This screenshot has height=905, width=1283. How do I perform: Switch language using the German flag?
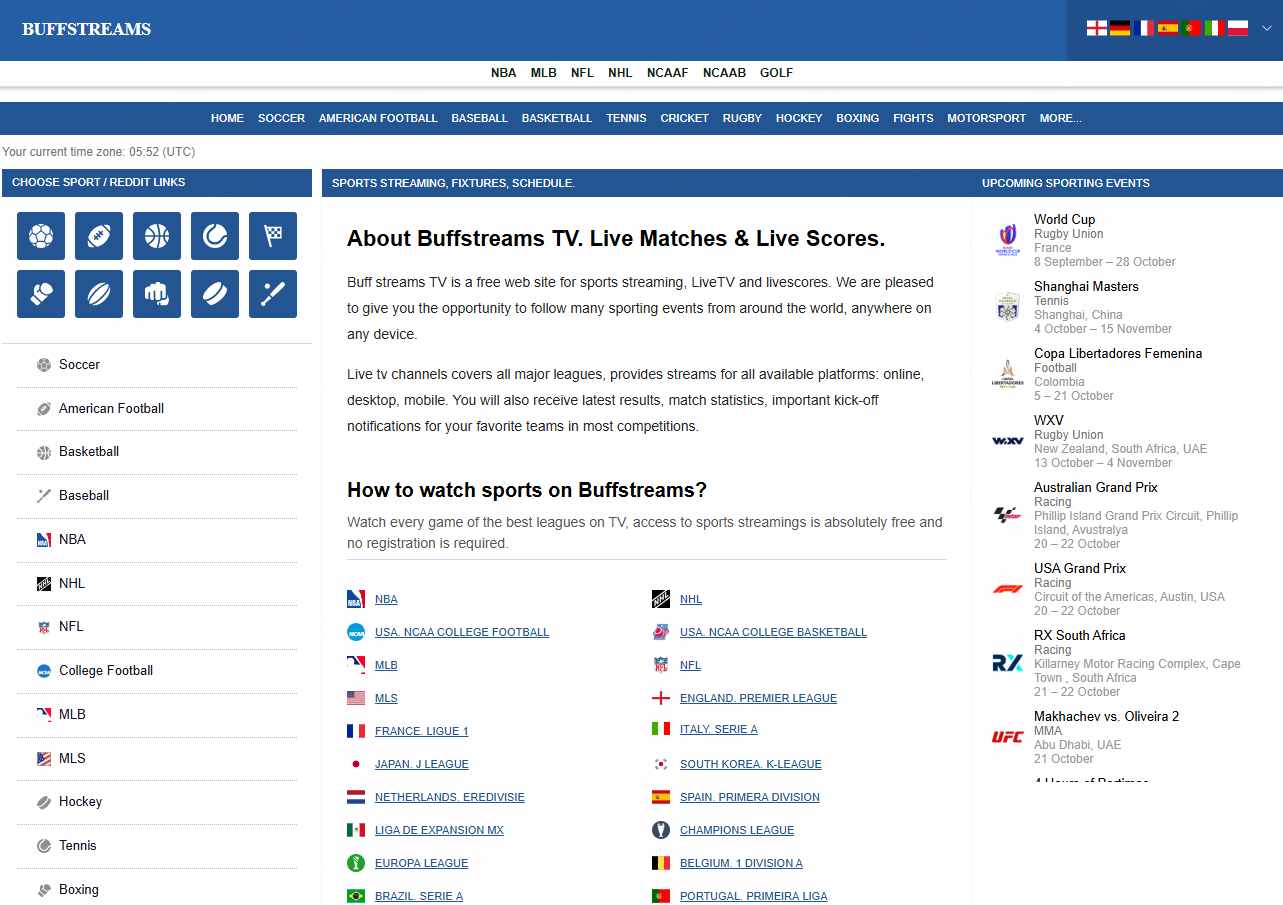(1120, 28)
